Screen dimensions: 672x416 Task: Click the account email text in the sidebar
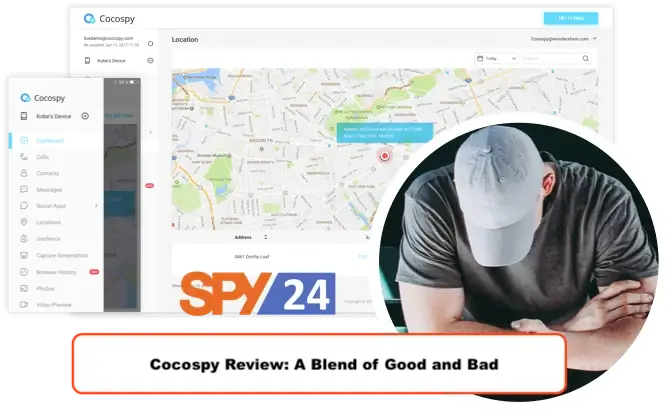click(x=108, y=38)
